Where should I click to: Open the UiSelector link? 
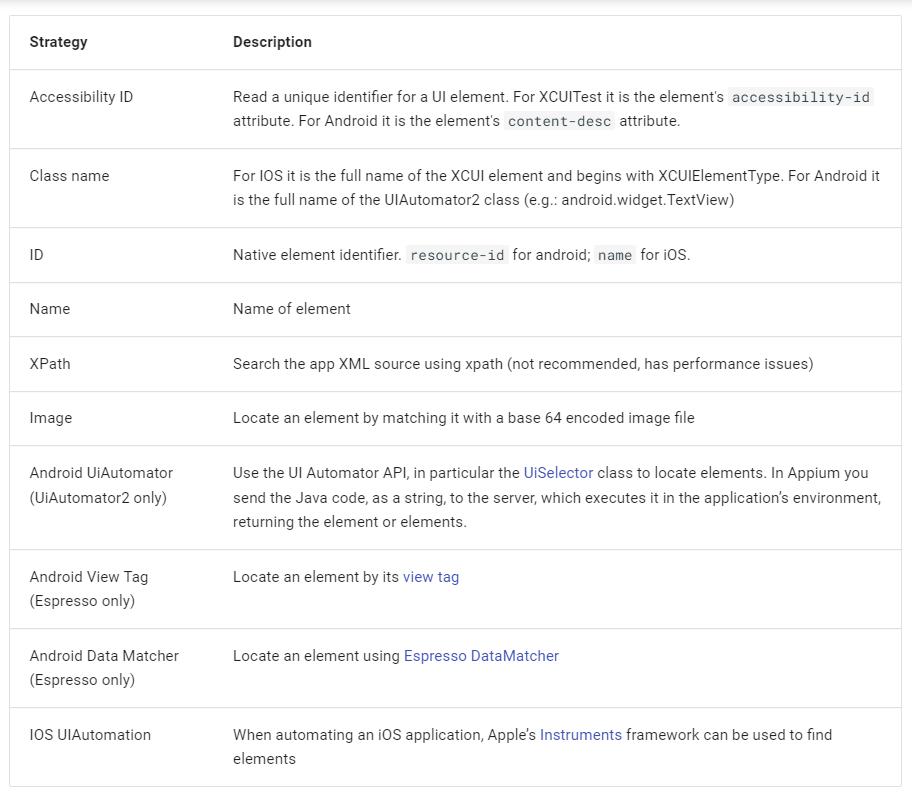tap(558, 473)
